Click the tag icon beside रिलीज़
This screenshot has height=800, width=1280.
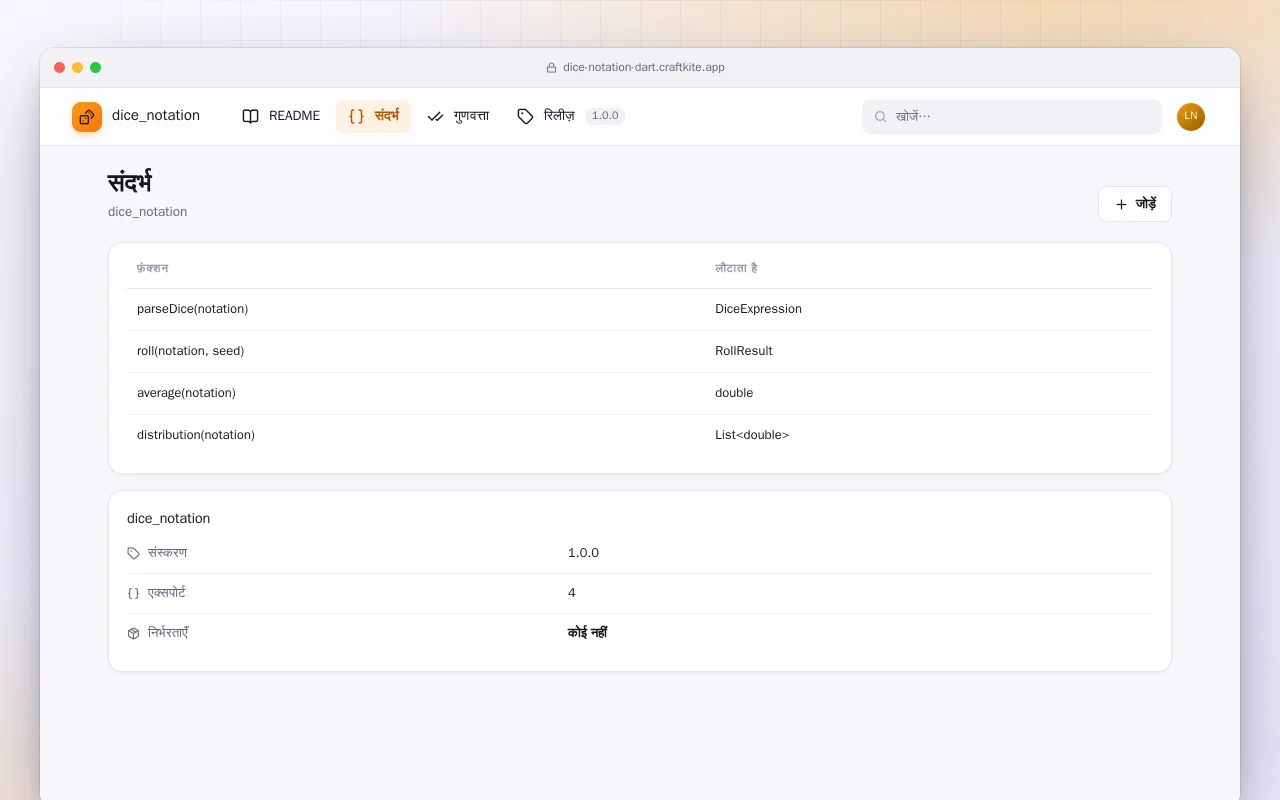[525, 116]
